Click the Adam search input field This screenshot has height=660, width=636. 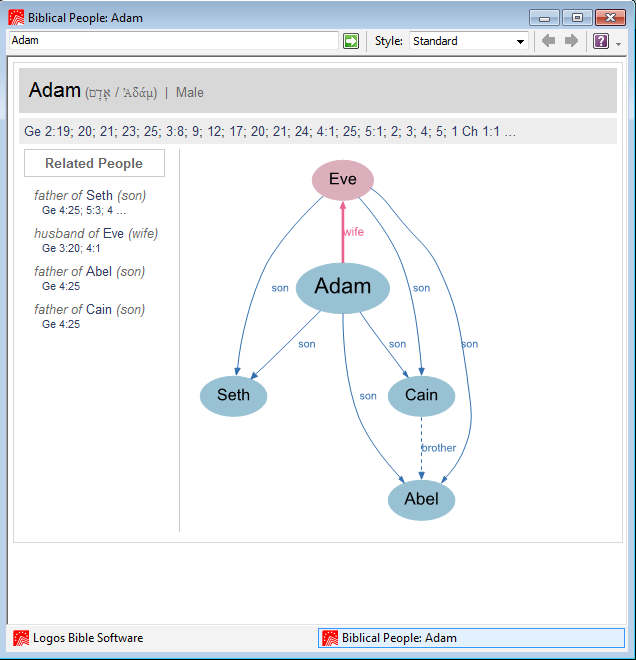click(174, 40)
